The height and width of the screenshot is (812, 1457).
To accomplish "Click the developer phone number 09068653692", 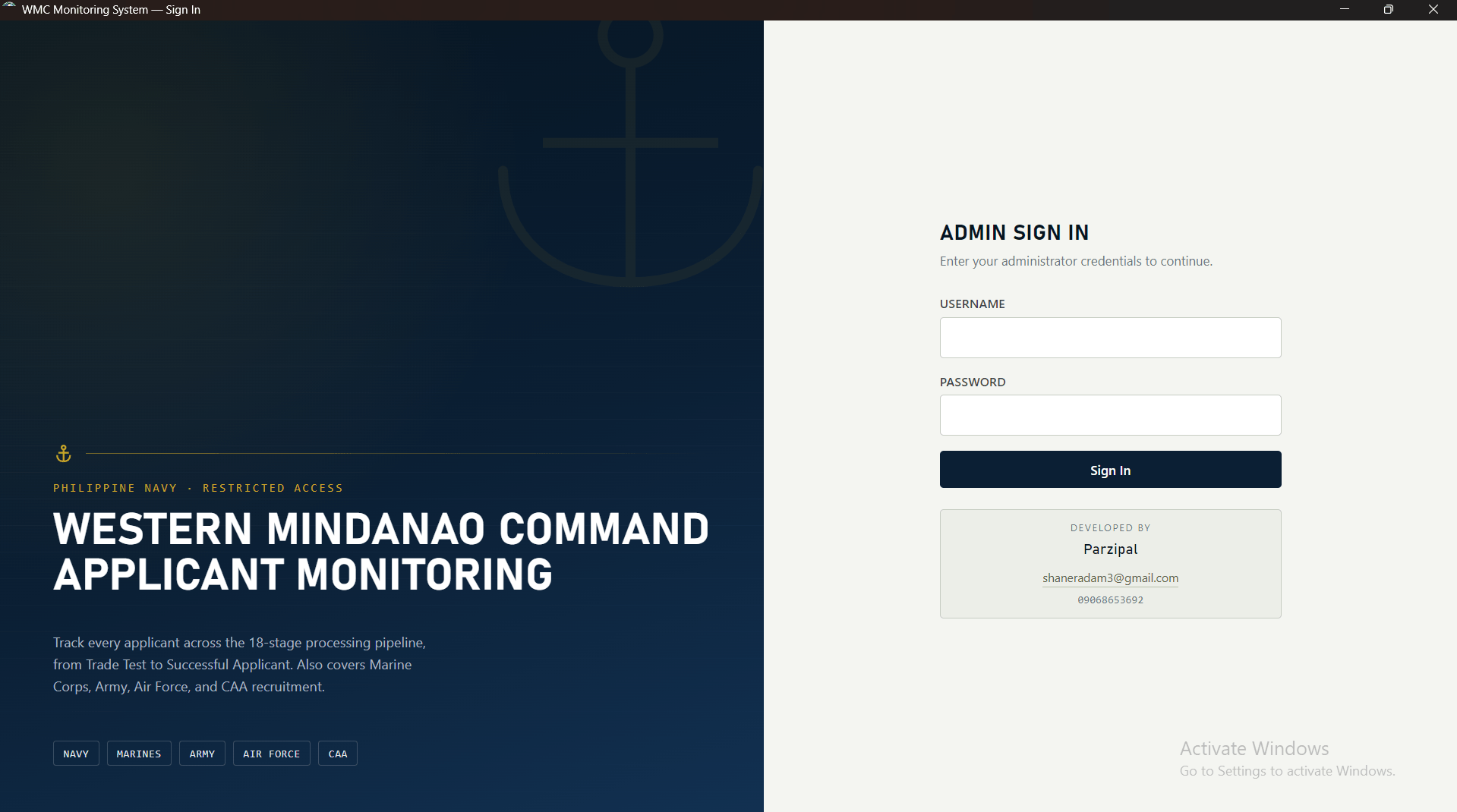I will pyautogui.click(x=1110, y=600).
